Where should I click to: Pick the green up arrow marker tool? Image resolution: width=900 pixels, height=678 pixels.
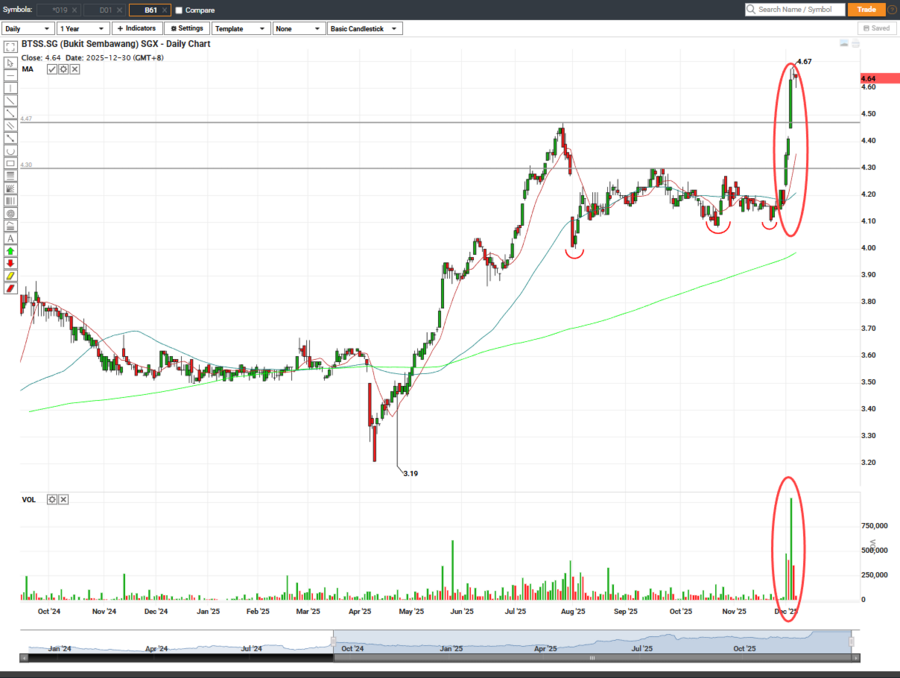(x=10, y=251)
